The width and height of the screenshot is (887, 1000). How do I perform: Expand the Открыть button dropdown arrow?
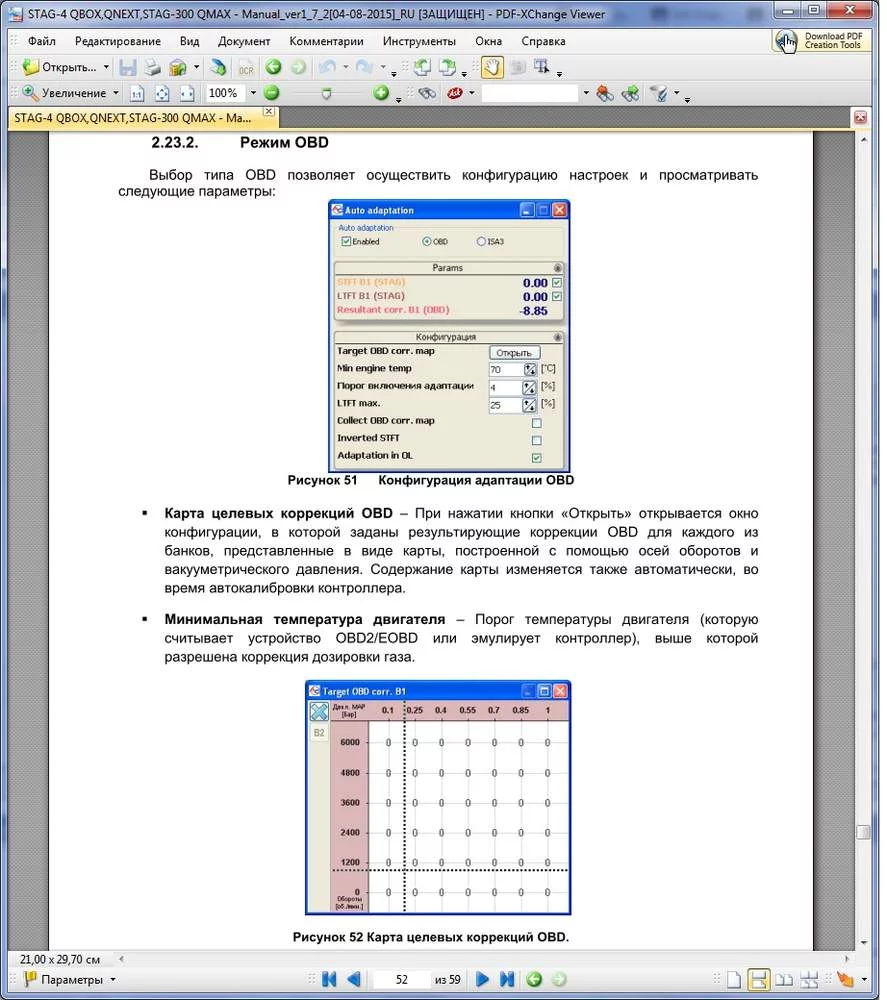106,67
